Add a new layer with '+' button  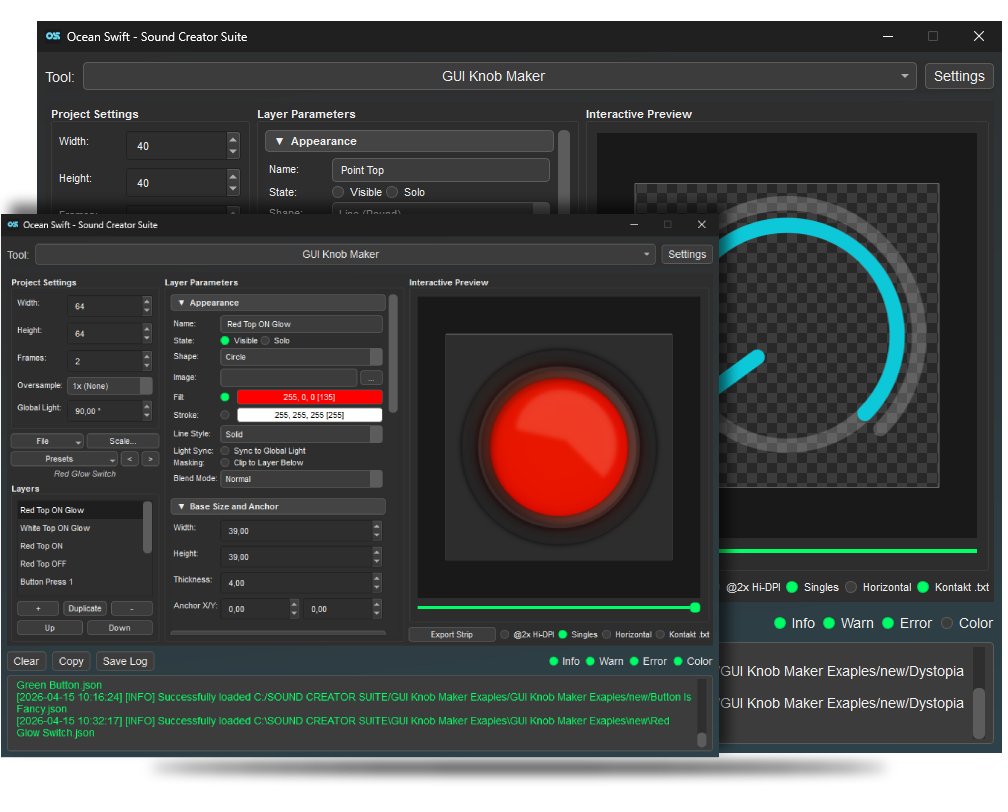click(x=38, y=608)
